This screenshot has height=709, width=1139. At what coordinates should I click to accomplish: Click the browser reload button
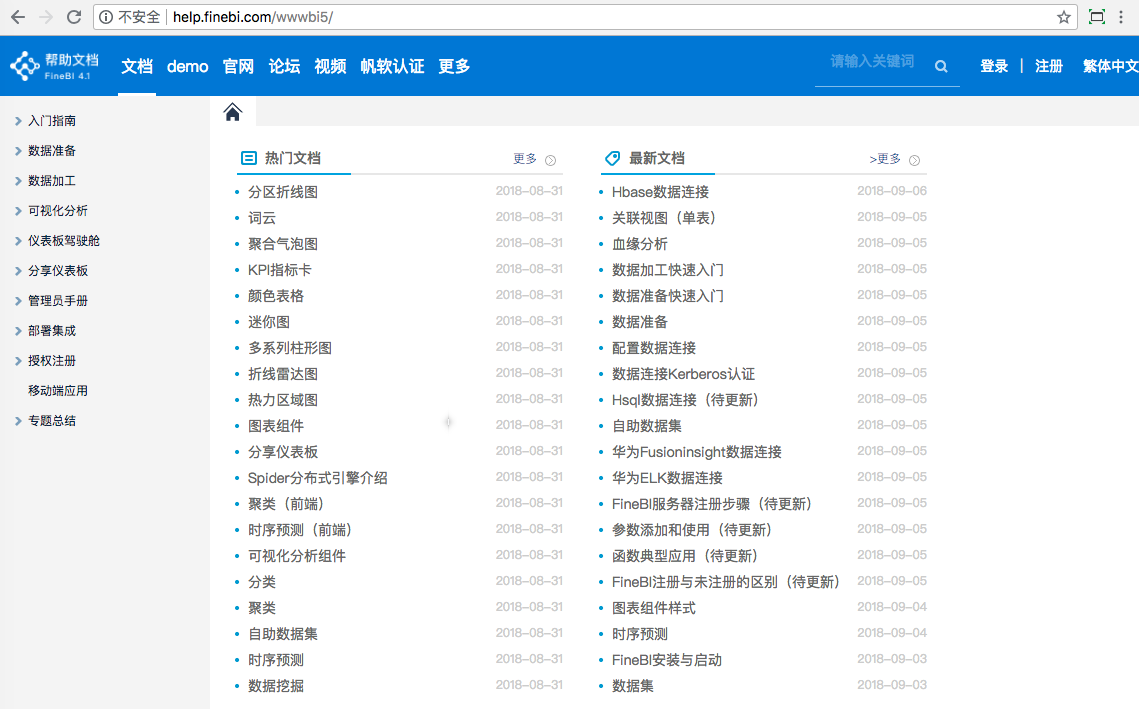click(74, 17)
